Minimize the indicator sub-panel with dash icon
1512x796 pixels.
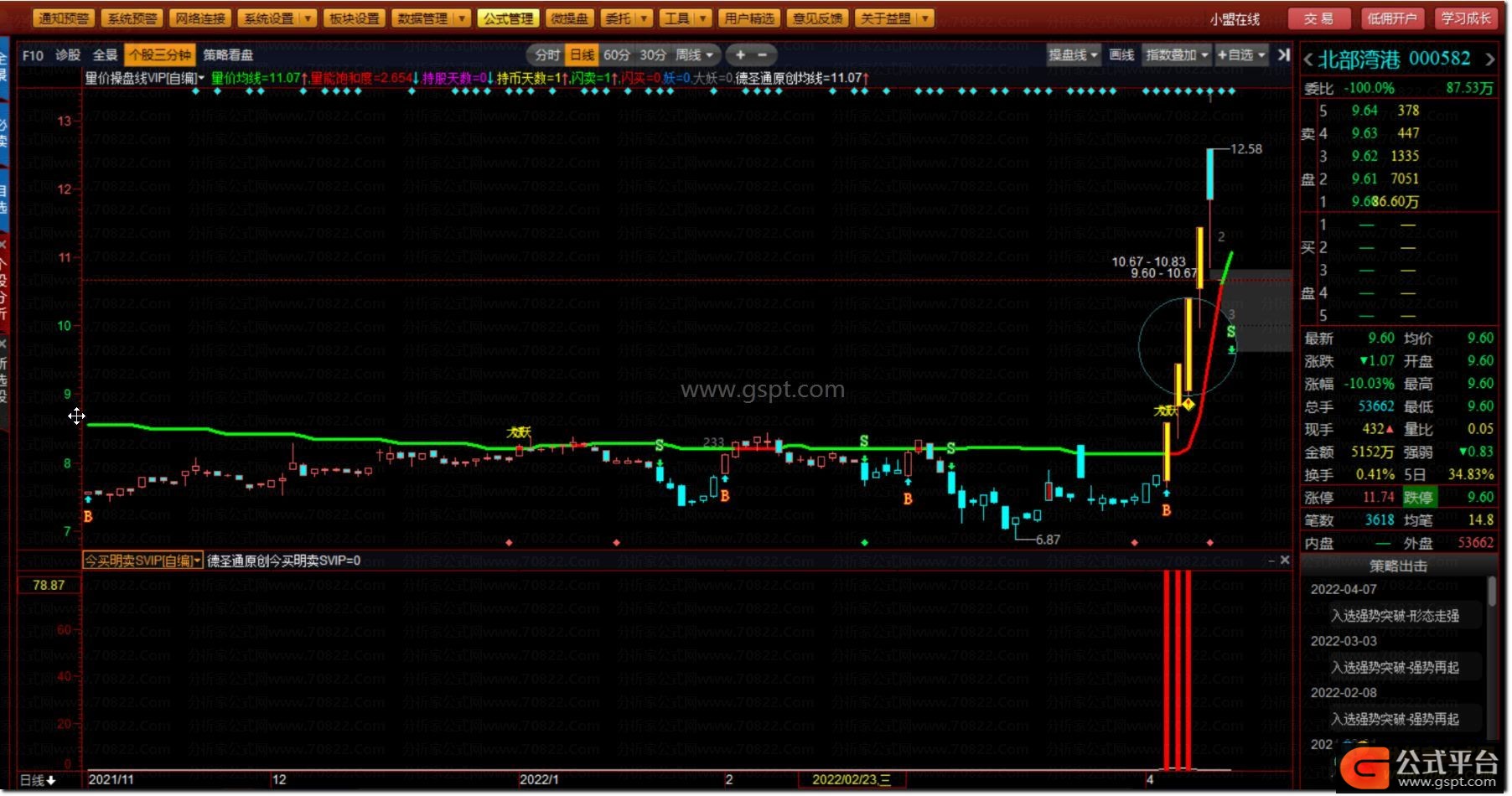coord(1271,560)
